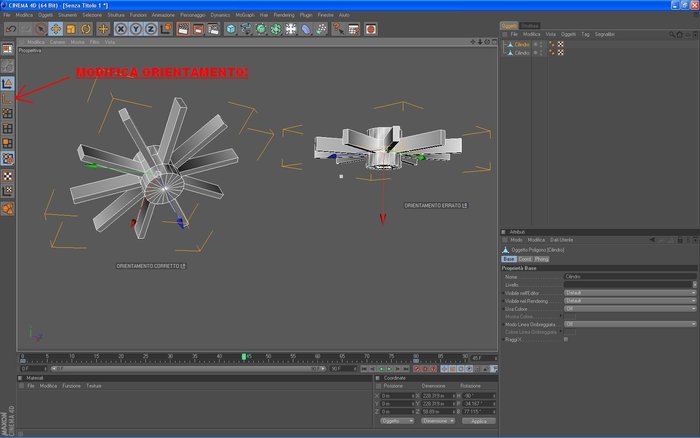Click the Applica button
Viewport: 700px width, 438px height.
[x=479, y=421]
